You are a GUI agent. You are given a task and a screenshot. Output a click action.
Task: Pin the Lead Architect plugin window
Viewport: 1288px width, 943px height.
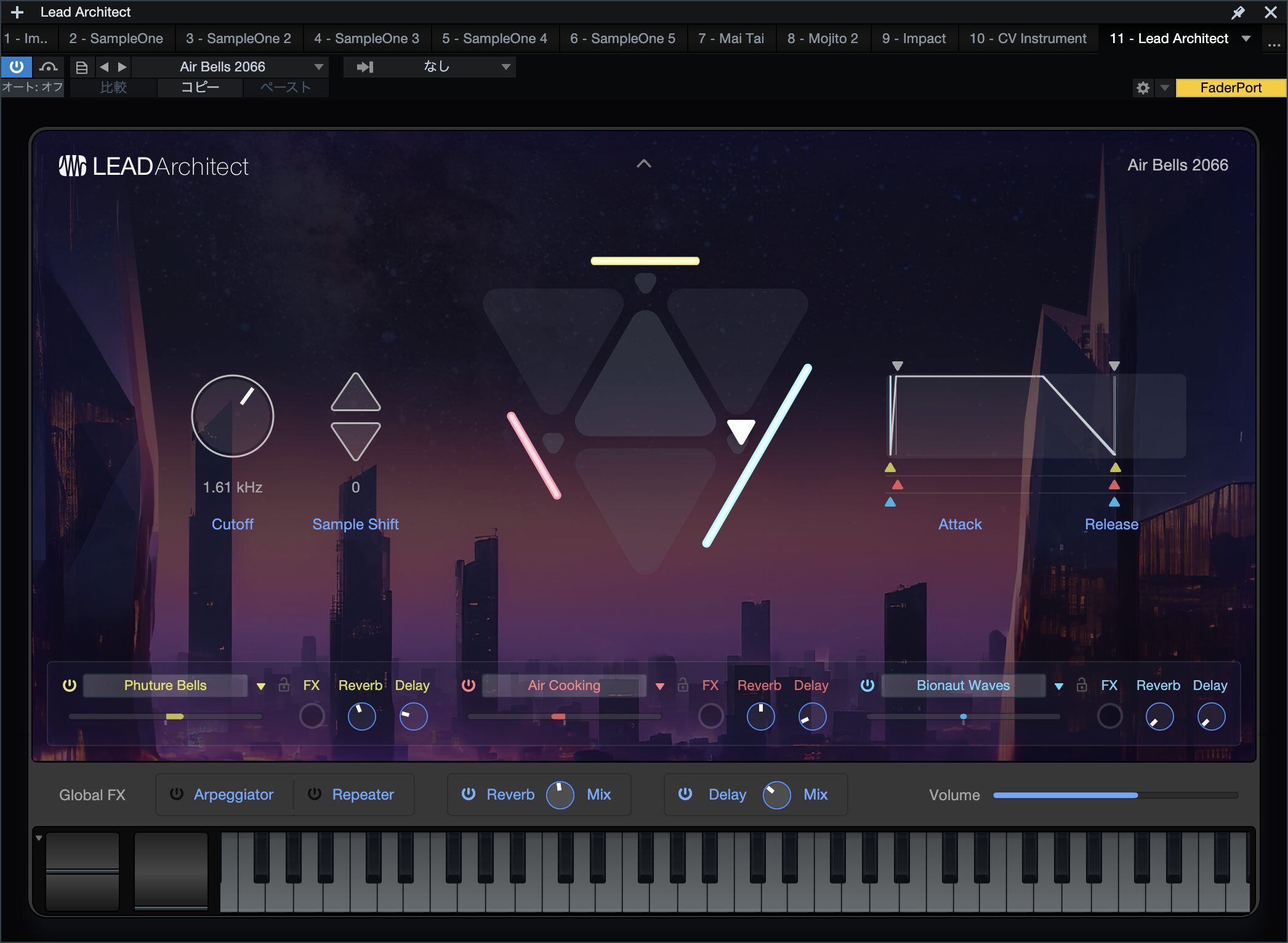coord(1238,12)
